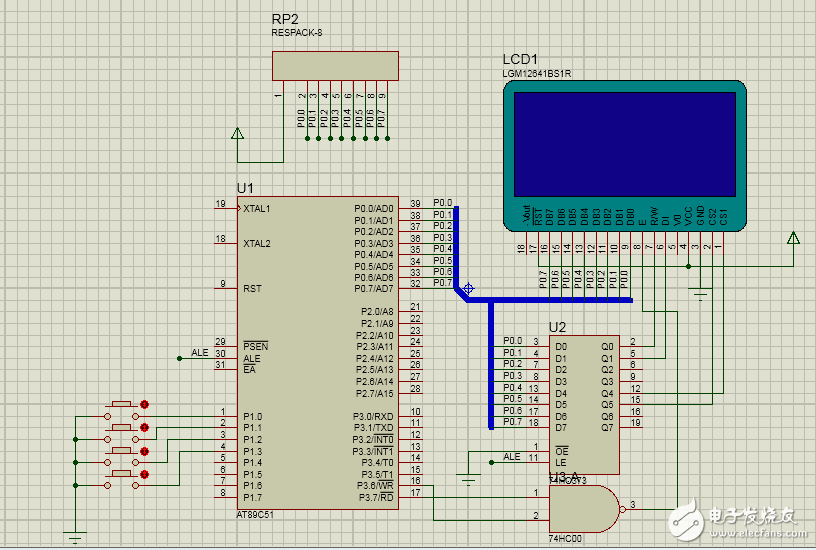Click the U2 reference label

click(557, 327)
